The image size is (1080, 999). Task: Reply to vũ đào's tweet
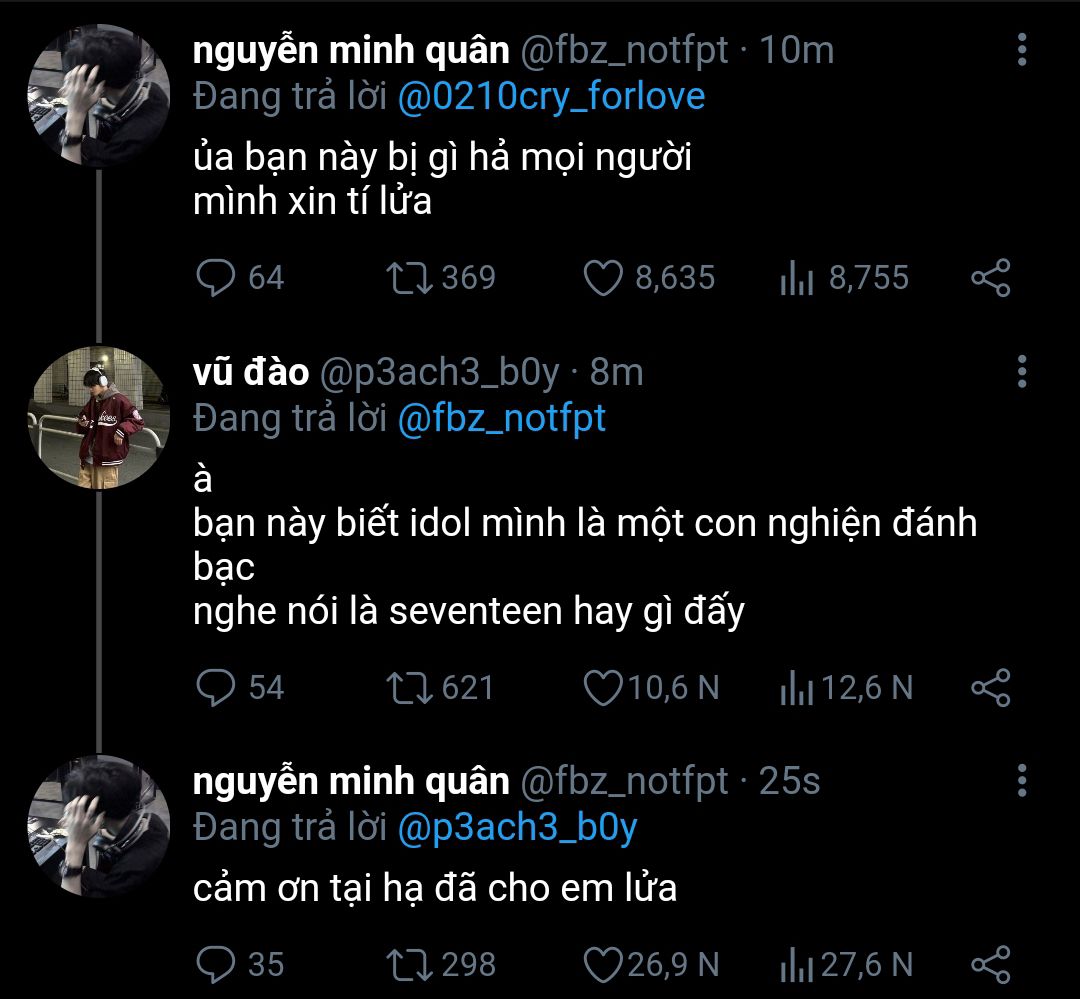click(215, 687)
